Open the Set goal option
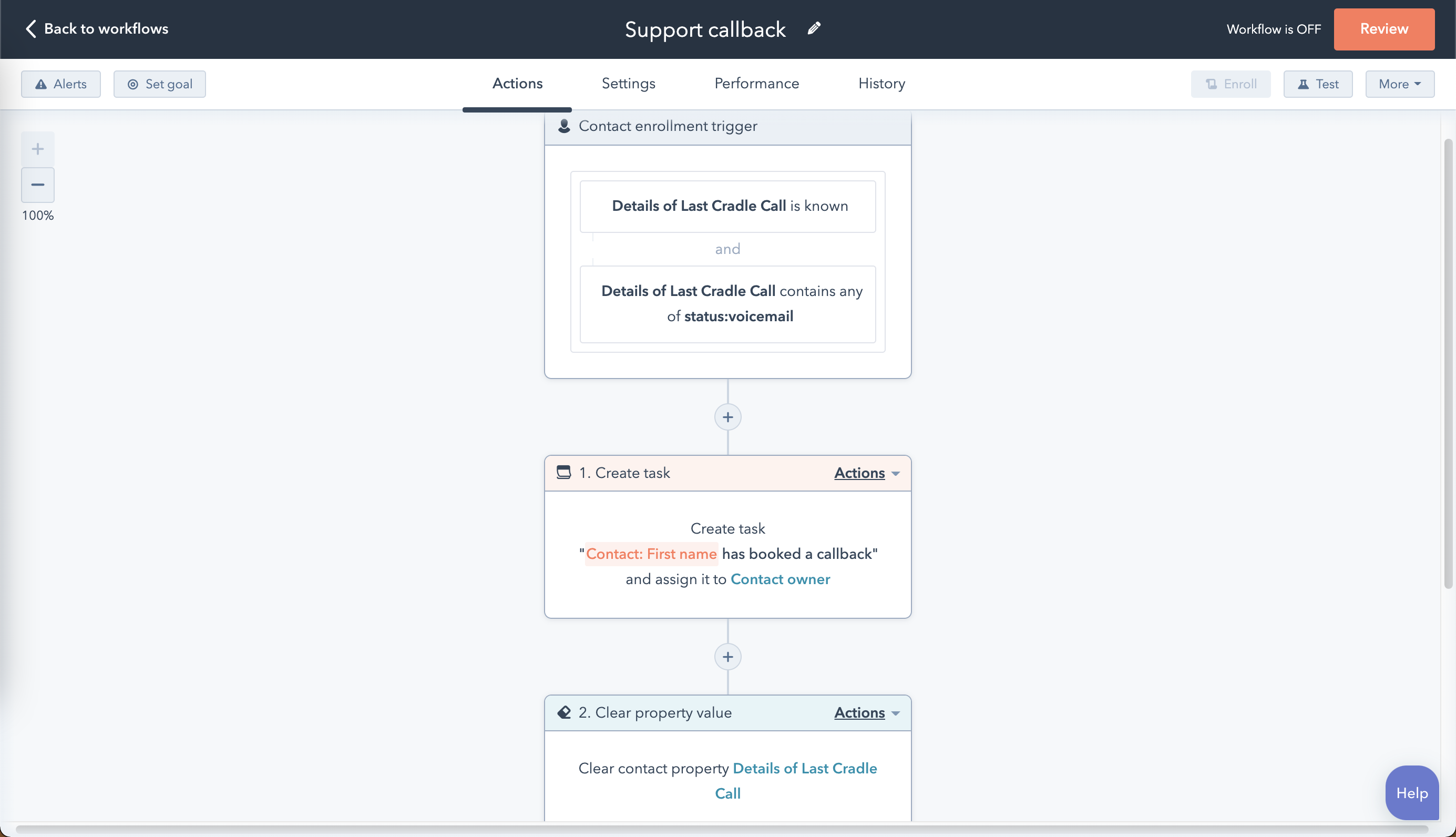1456x837 pixels. tap(159, 84)
